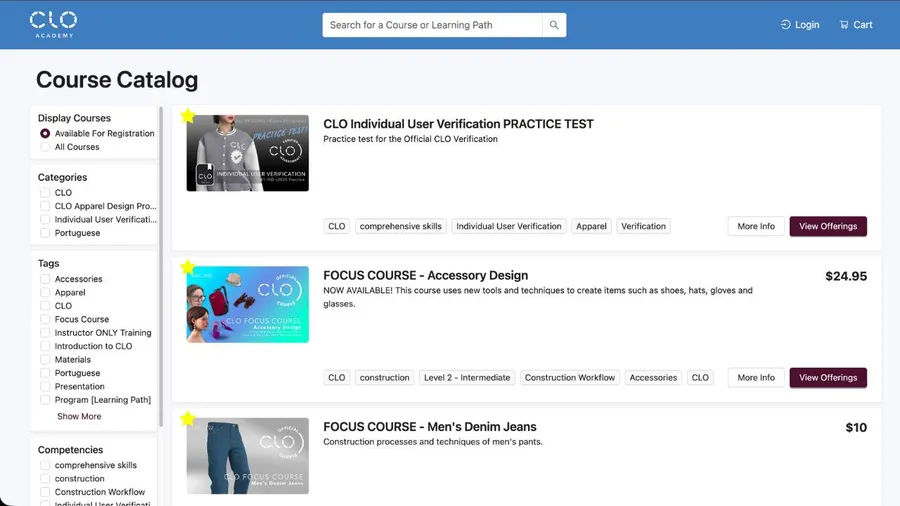Click the $10 price text
The width and height of the screenshot is (900, 506).
(856, 427)
